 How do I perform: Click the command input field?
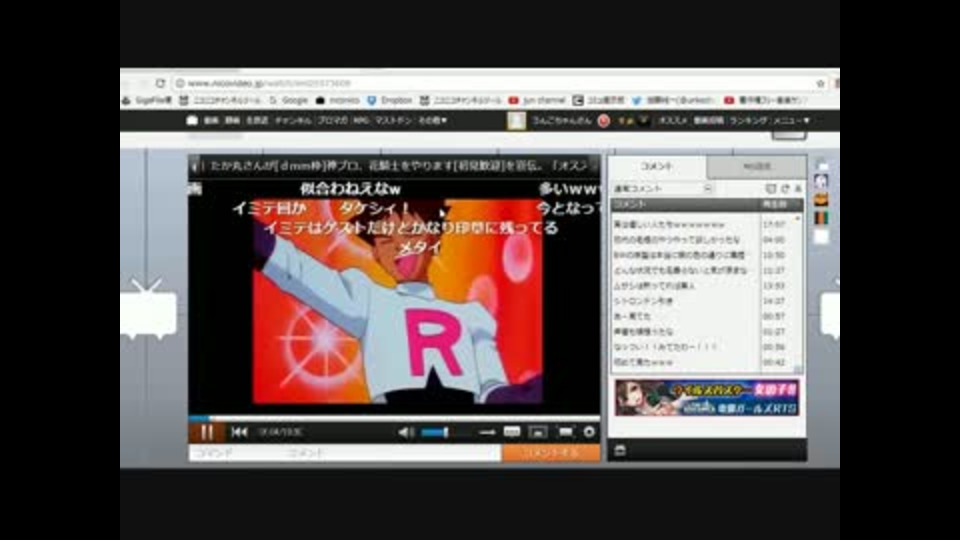coord(234,453)
